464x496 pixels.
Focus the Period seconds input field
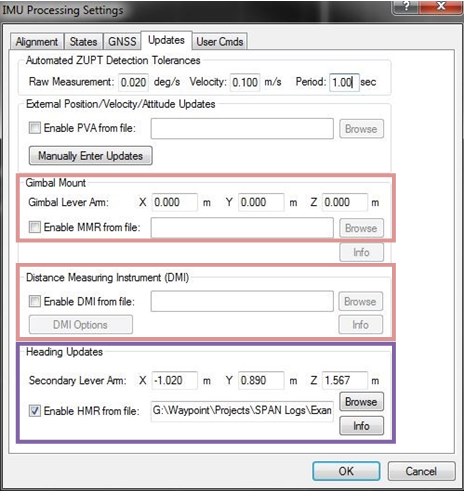(x=344, y=82)
